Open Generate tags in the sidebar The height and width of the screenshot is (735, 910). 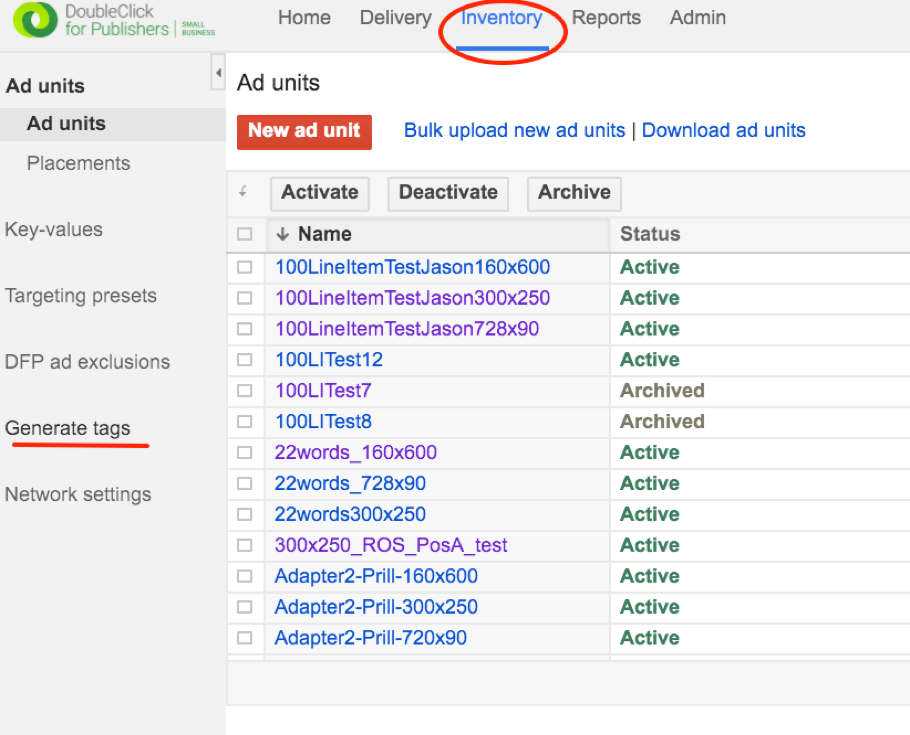[x=67, y=428]
